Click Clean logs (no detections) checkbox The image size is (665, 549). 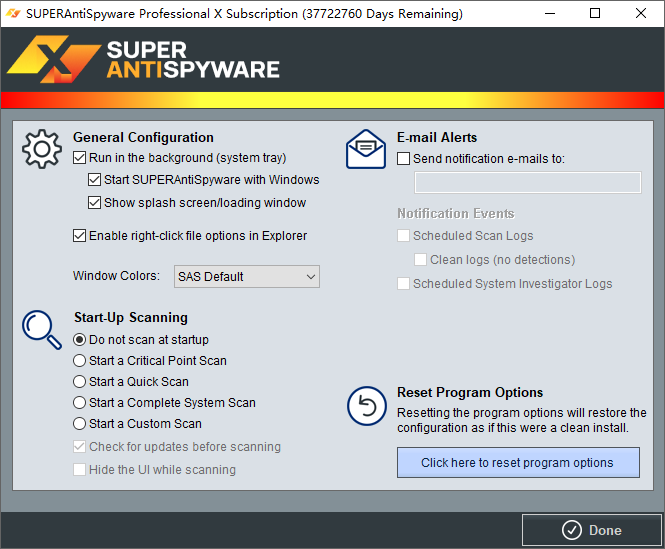420,260
